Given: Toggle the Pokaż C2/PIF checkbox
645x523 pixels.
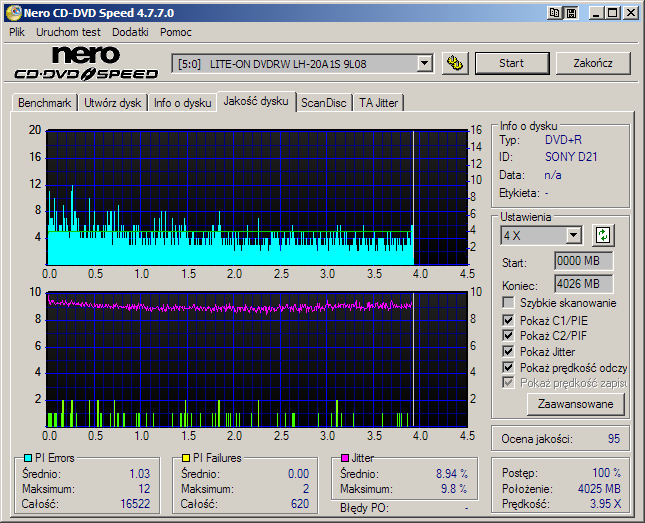Looking at the screenshot, I should (508, 335).
